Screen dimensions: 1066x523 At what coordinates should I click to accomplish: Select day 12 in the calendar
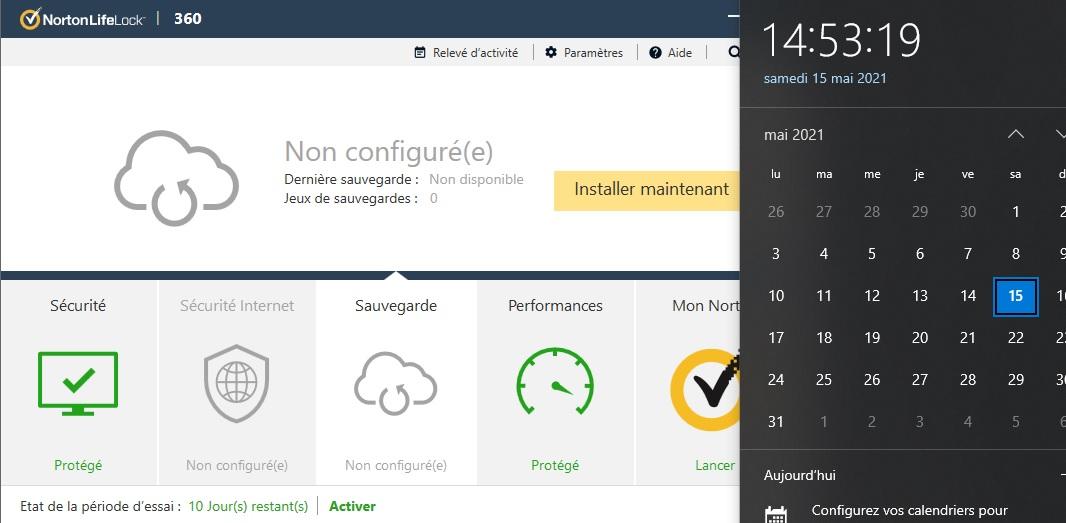[872, 296]
